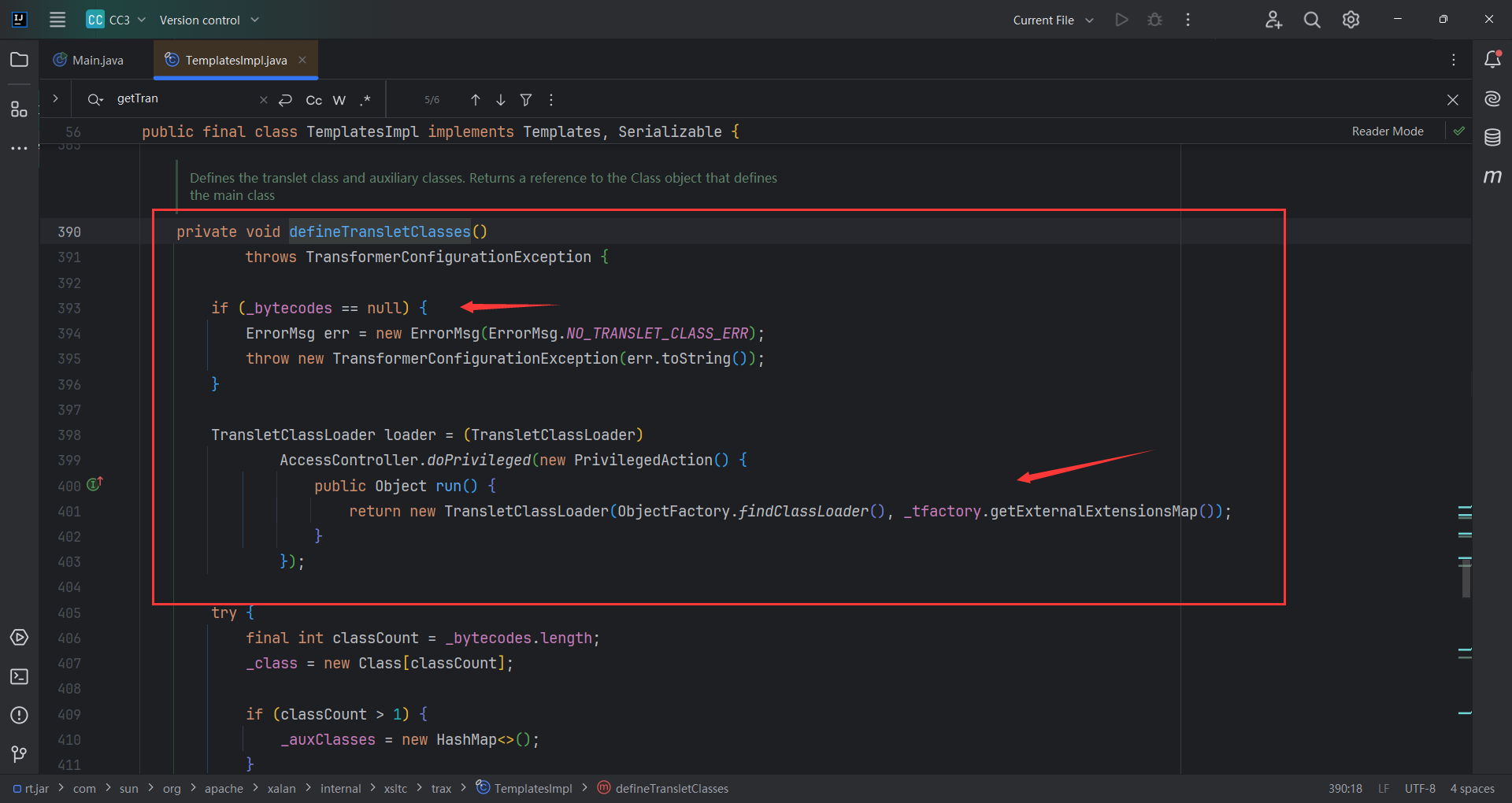
Task: Click internal breadcrumb
Action: coord(340,788)
